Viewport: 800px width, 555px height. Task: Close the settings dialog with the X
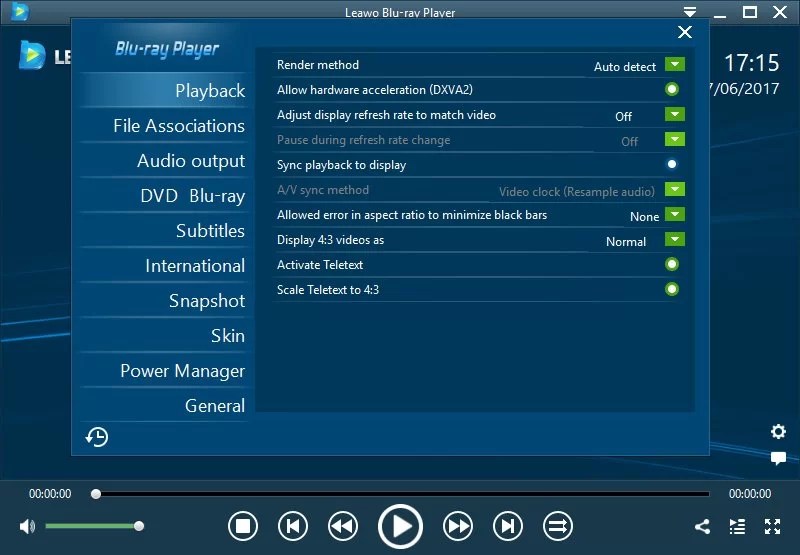click(x=685, y=32)
